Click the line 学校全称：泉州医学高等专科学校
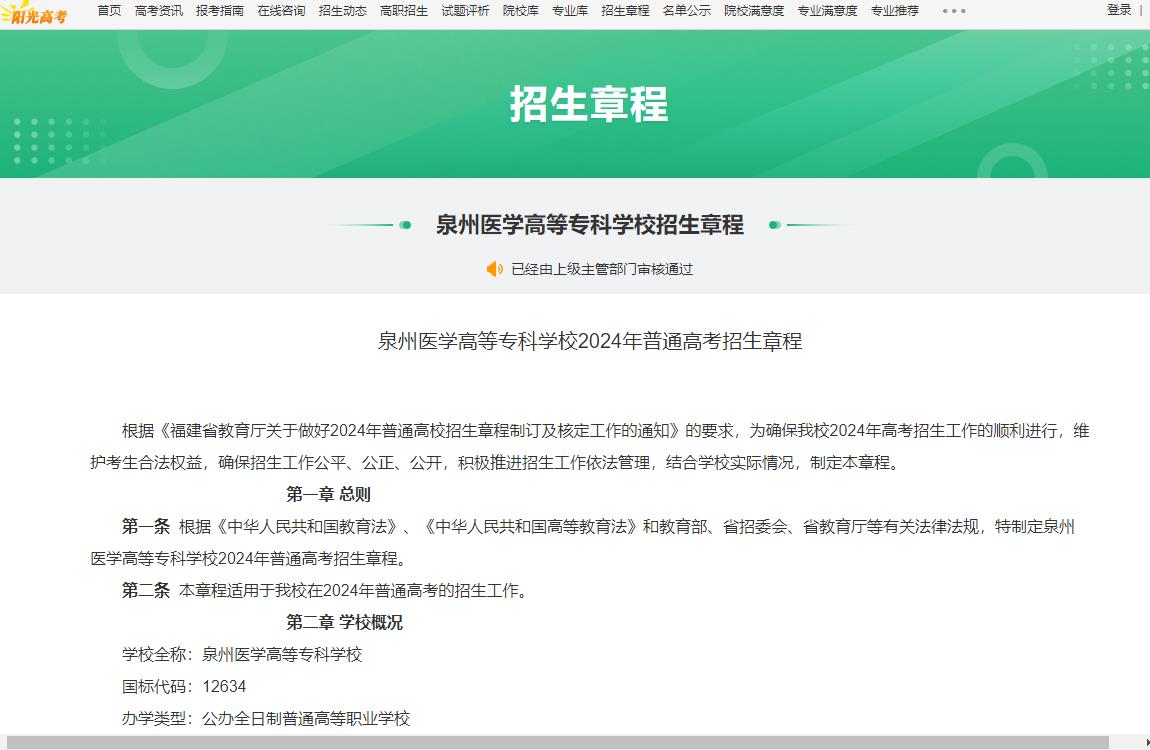The width and height of the screenshot is (1150, 750). (242, 654)
